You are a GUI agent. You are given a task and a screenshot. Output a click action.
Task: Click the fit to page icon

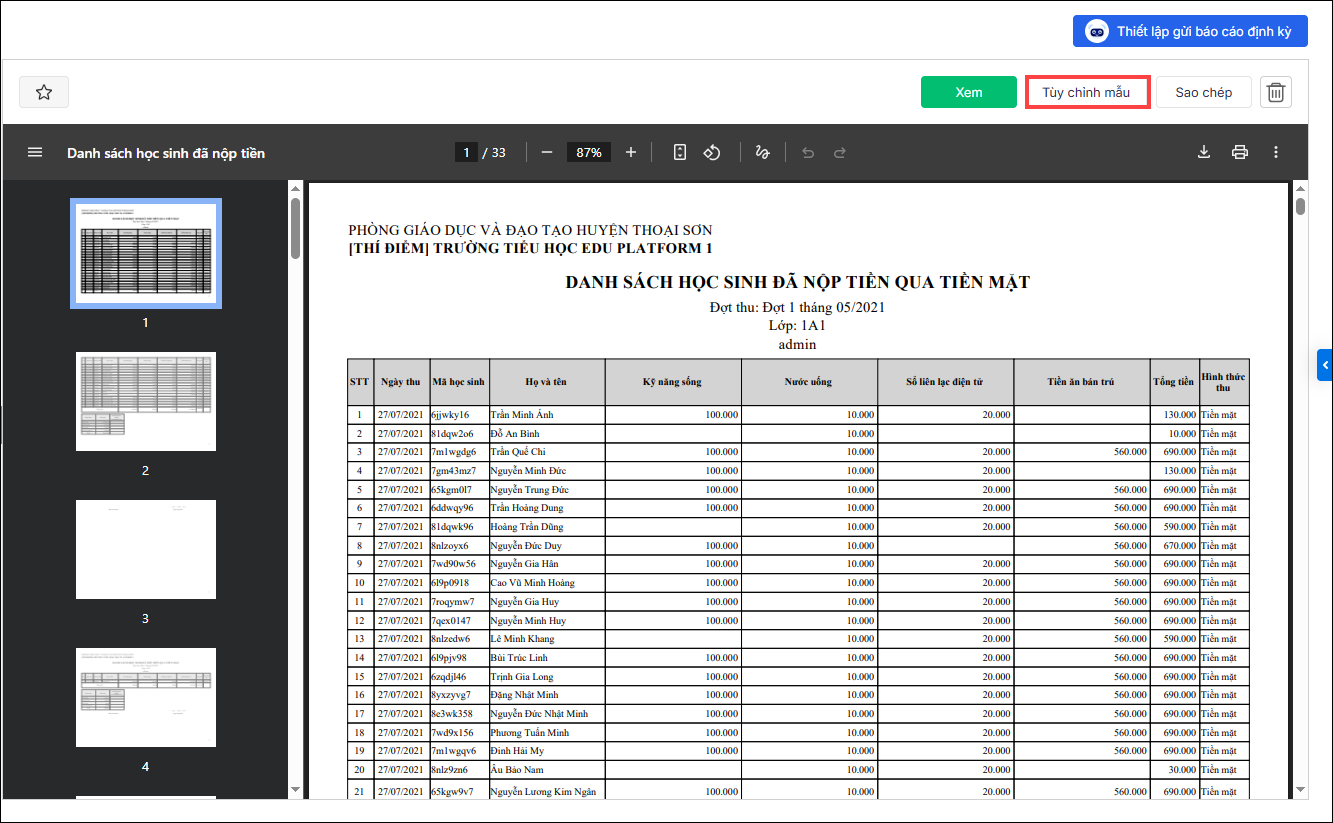(680, 152)
